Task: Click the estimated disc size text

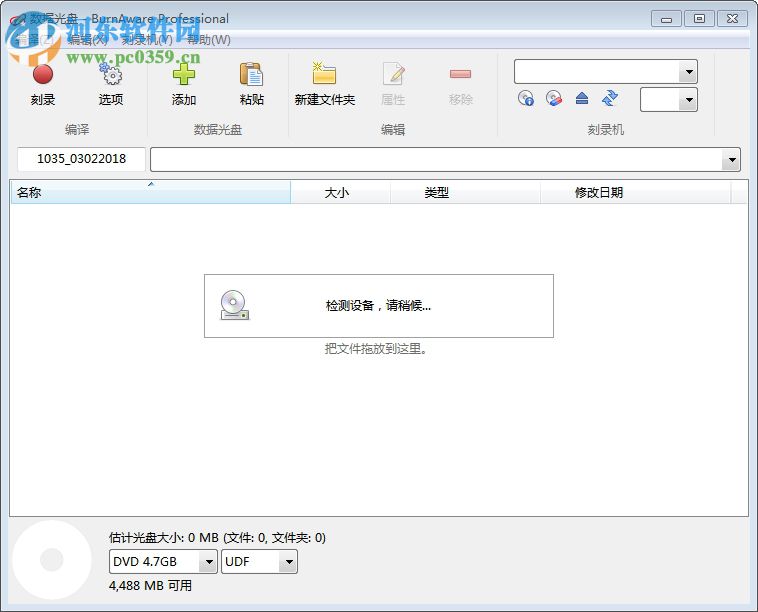Action: click(x=217, y=538)
